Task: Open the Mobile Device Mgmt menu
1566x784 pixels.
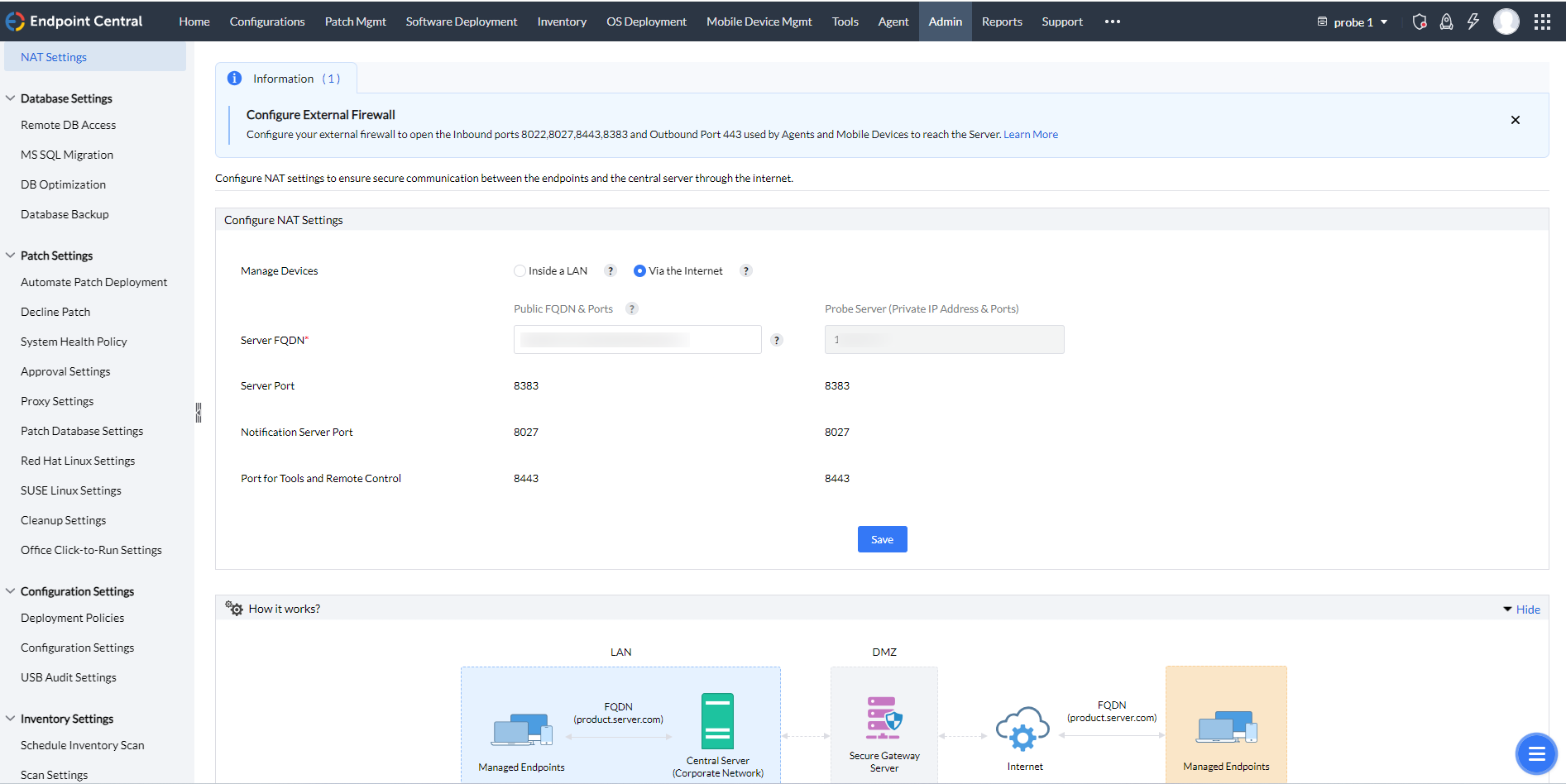Action: 759,22
